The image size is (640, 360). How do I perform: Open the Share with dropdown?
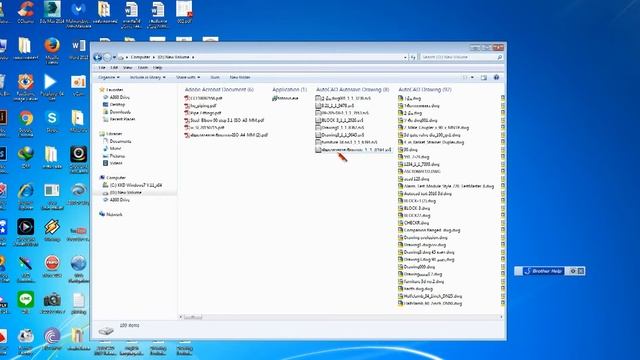coord(188,77)
